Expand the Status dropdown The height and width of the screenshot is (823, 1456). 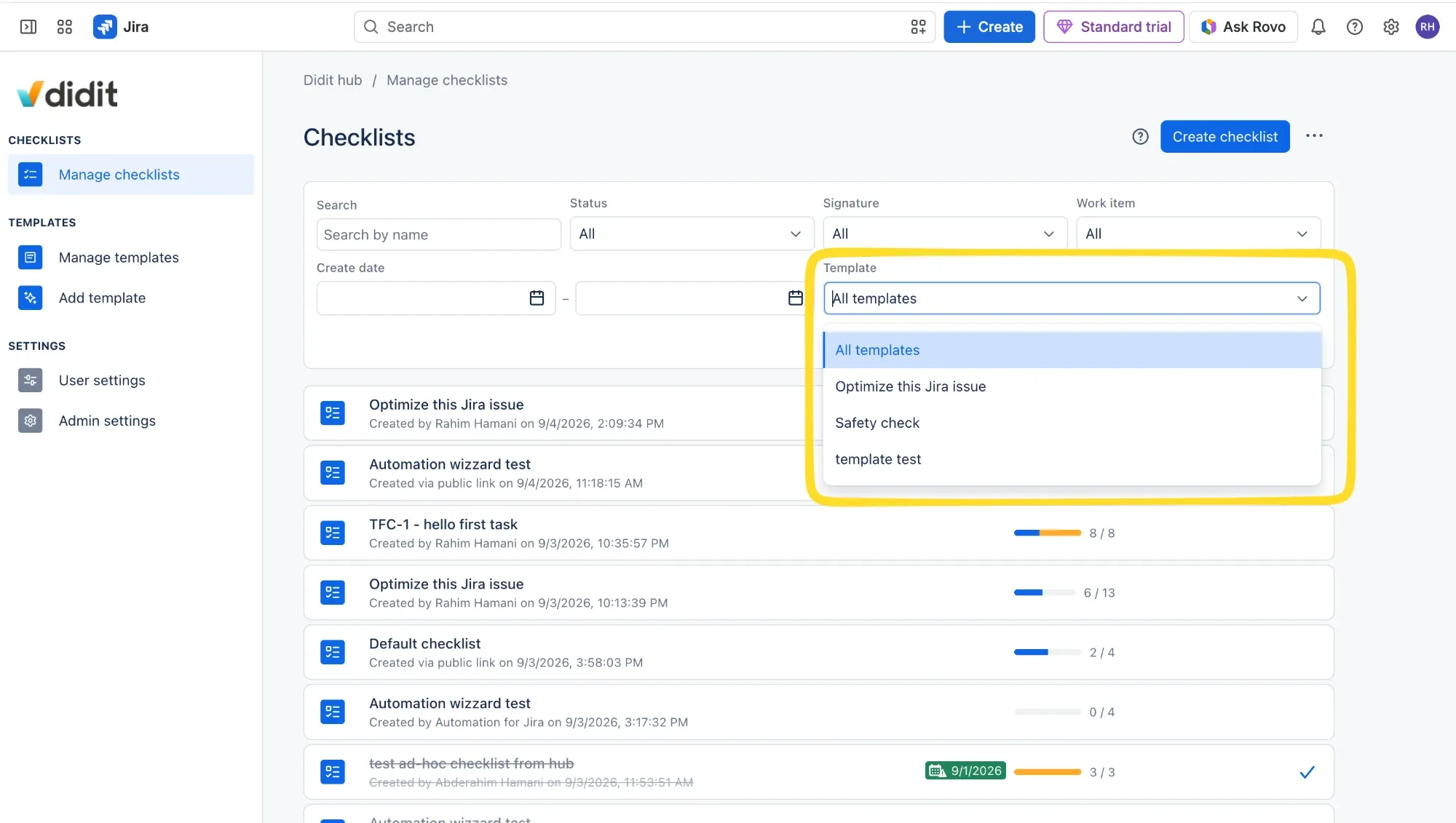tap(692, 234)
